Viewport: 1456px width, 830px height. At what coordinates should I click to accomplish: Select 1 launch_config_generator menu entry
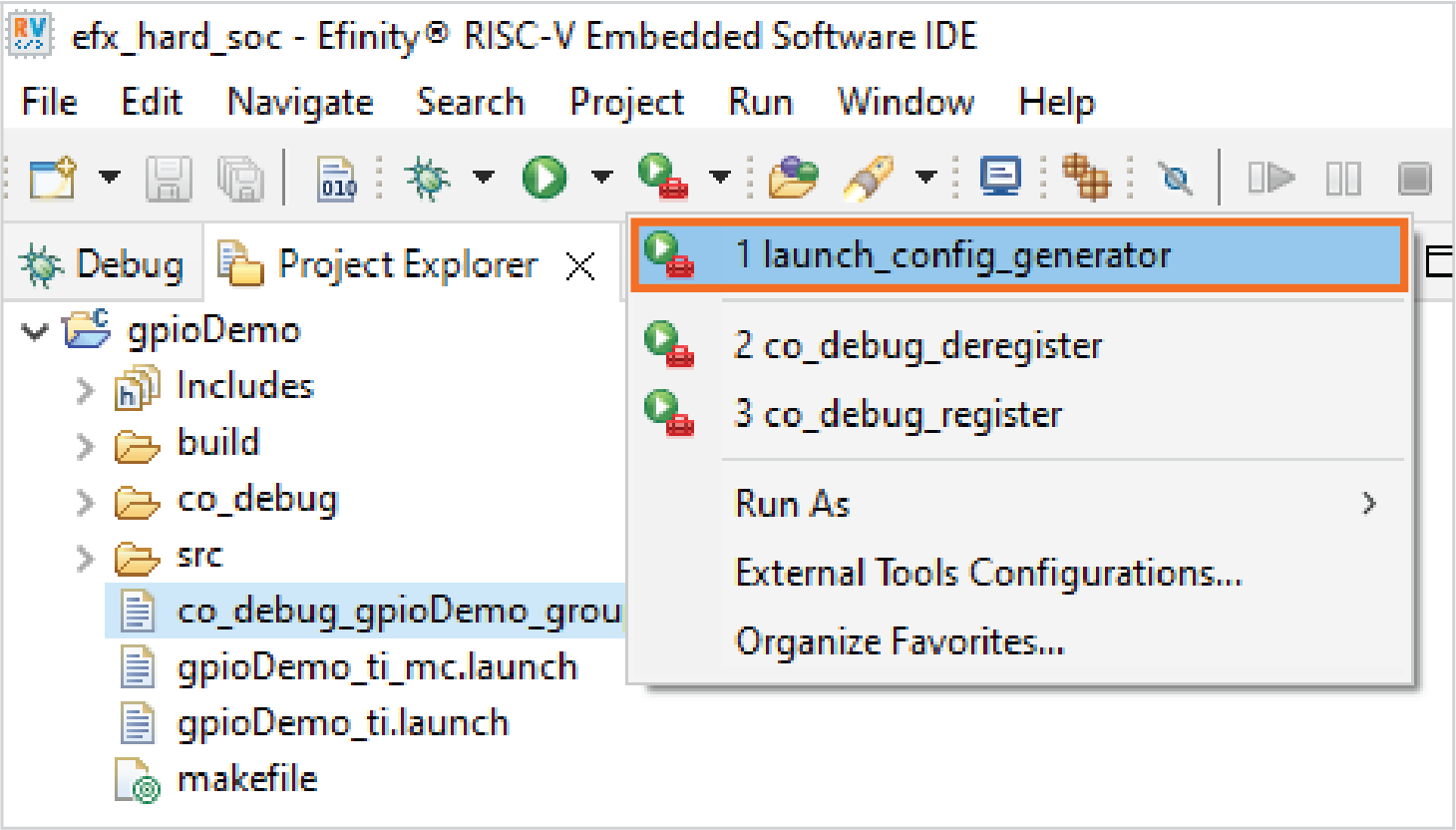click(951, 256)
